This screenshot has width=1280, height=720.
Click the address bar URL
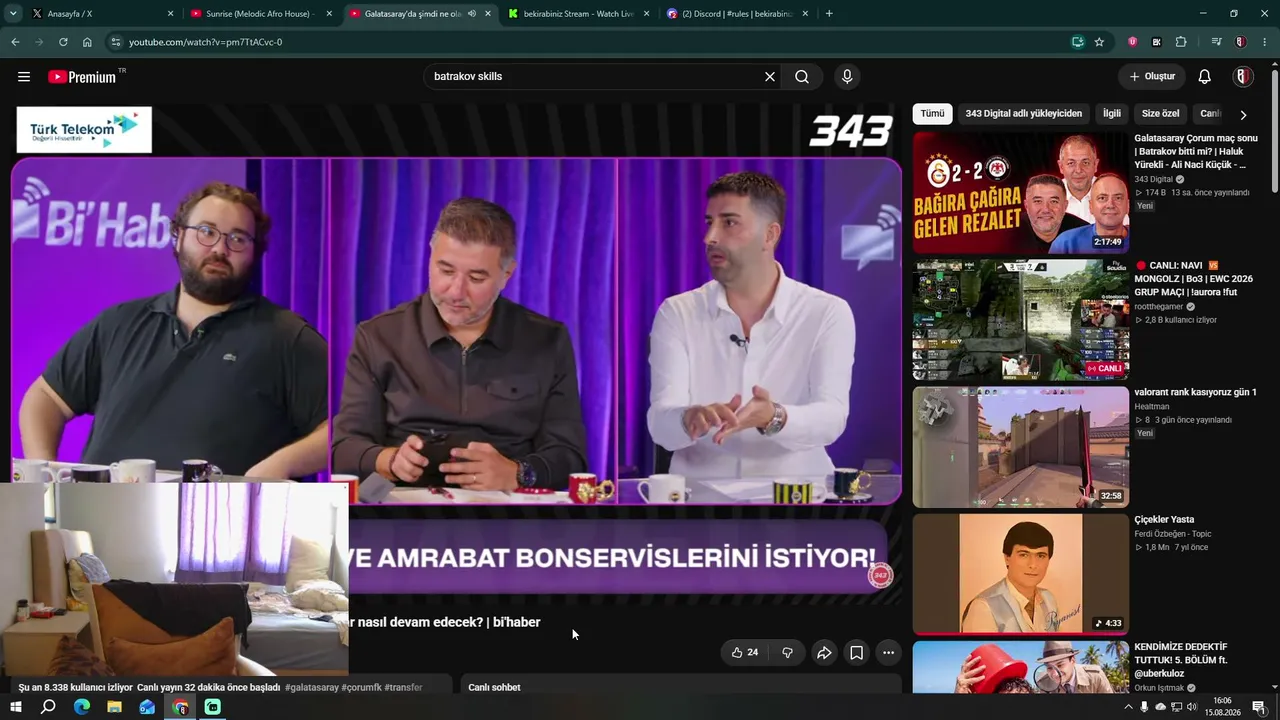[206, 42]
